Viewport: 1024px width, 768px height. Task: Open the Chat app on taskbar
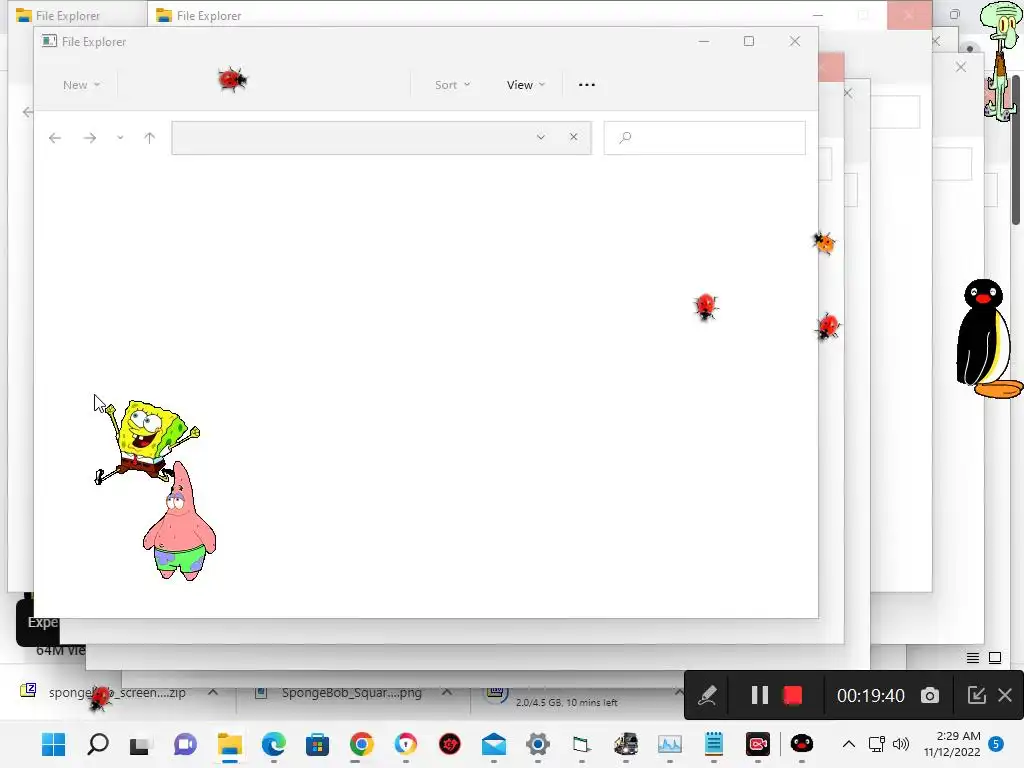pos(185,744)
